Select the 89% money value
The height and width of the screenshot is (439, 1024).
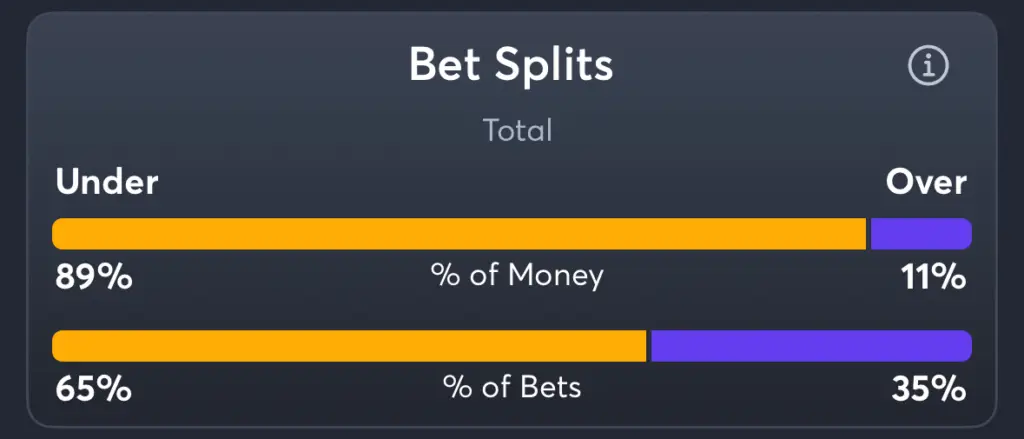94,278
